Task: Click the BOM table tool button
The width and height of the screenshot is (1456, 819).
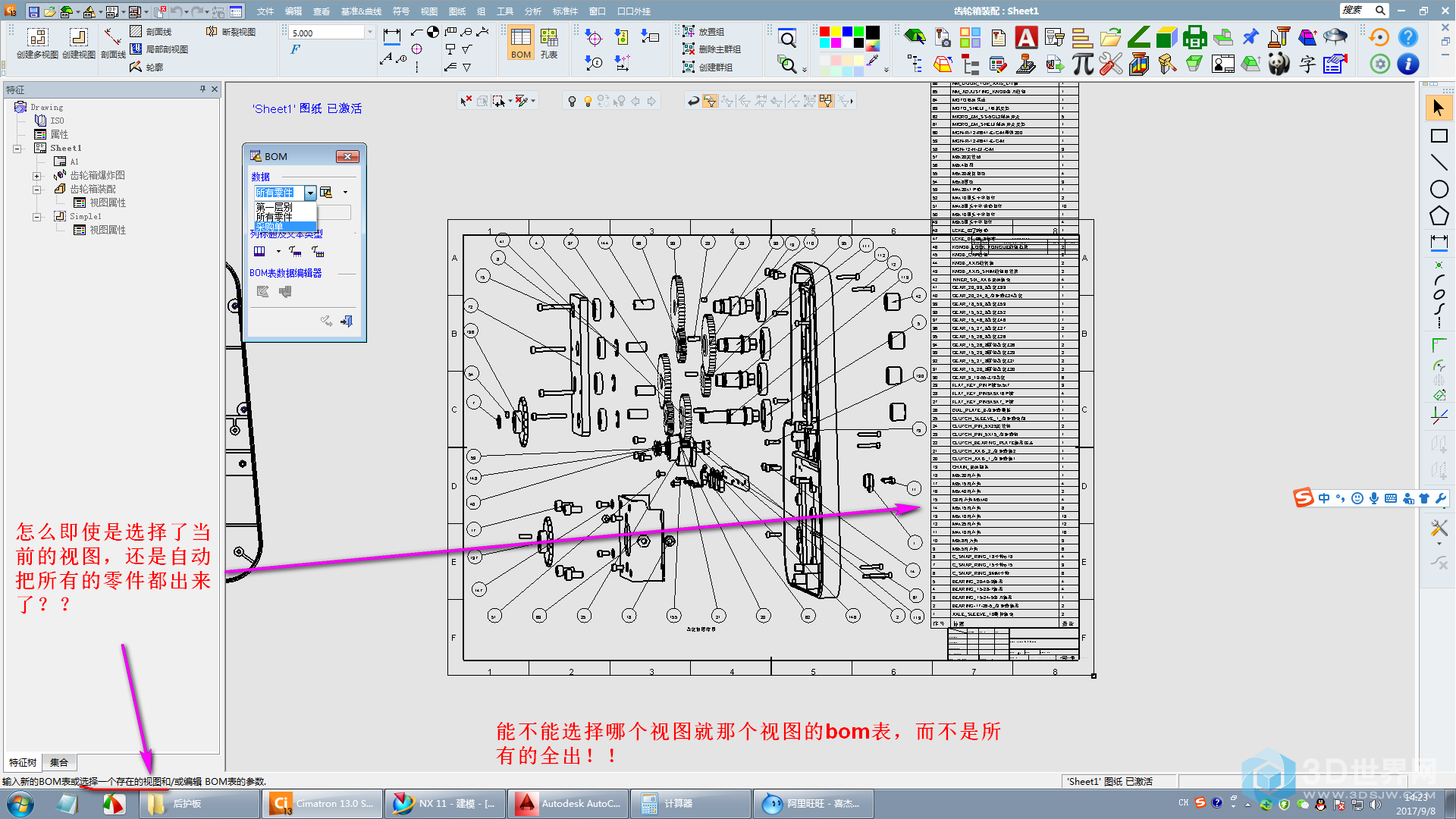Action: (x=521, y=43)
